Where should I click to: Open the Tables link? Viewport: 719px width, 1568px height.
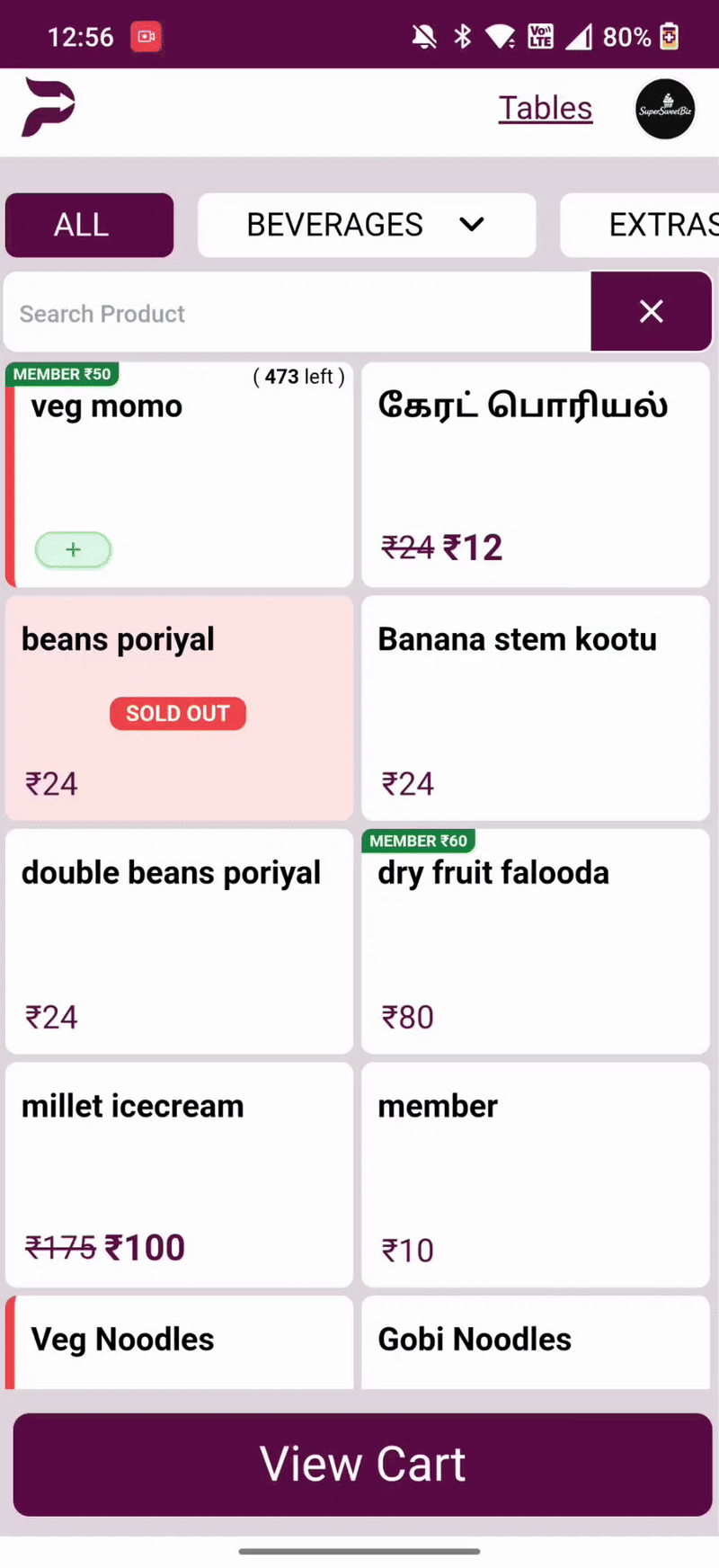coord(546,109)
